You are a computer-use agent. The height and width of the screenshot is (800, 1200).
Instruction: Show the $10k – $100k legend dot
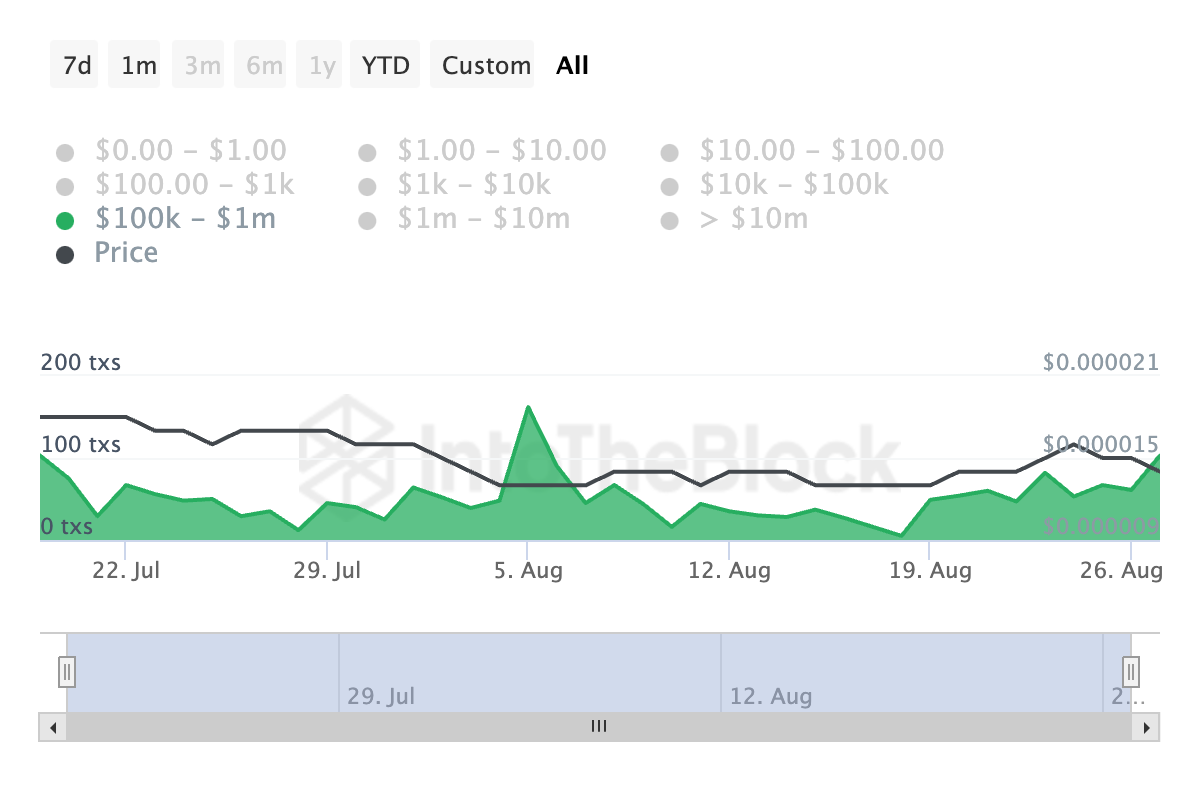(669, 186)
